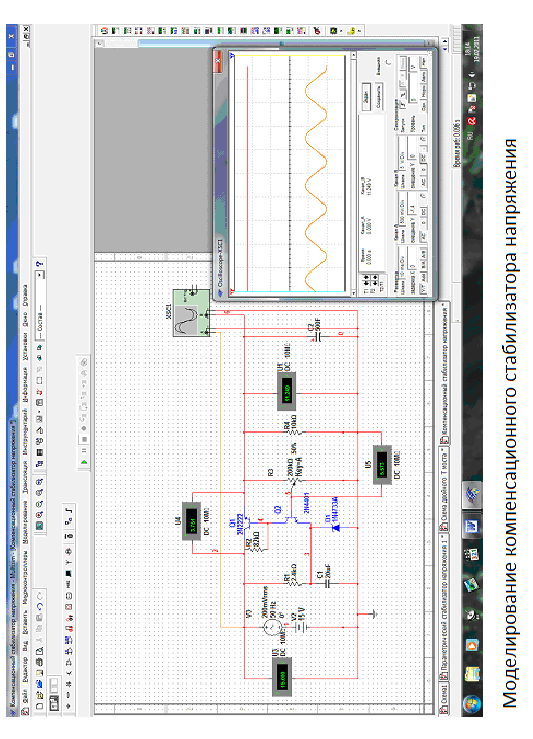533x739 pixels.
Task: Place a bus with the bus icon
Action: (69, 510)
